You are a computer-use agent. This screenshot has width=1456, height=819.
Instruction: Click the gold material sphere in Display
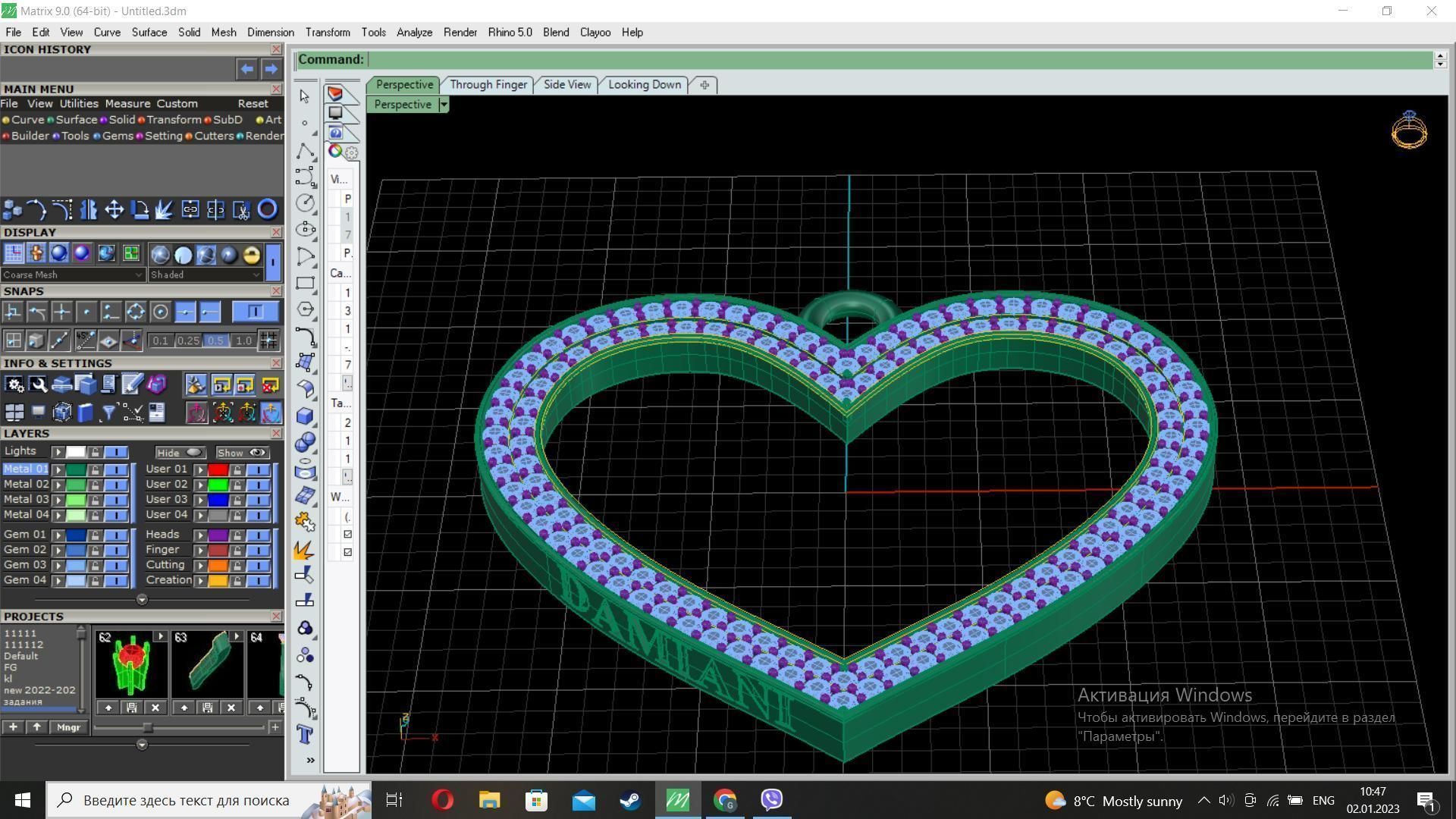(251, 255)
